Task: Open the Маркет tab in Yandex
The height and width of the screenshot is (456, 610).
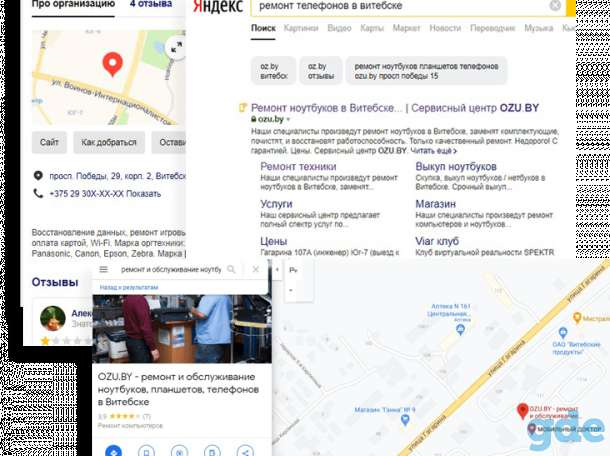Action: (x=407, y=28)
